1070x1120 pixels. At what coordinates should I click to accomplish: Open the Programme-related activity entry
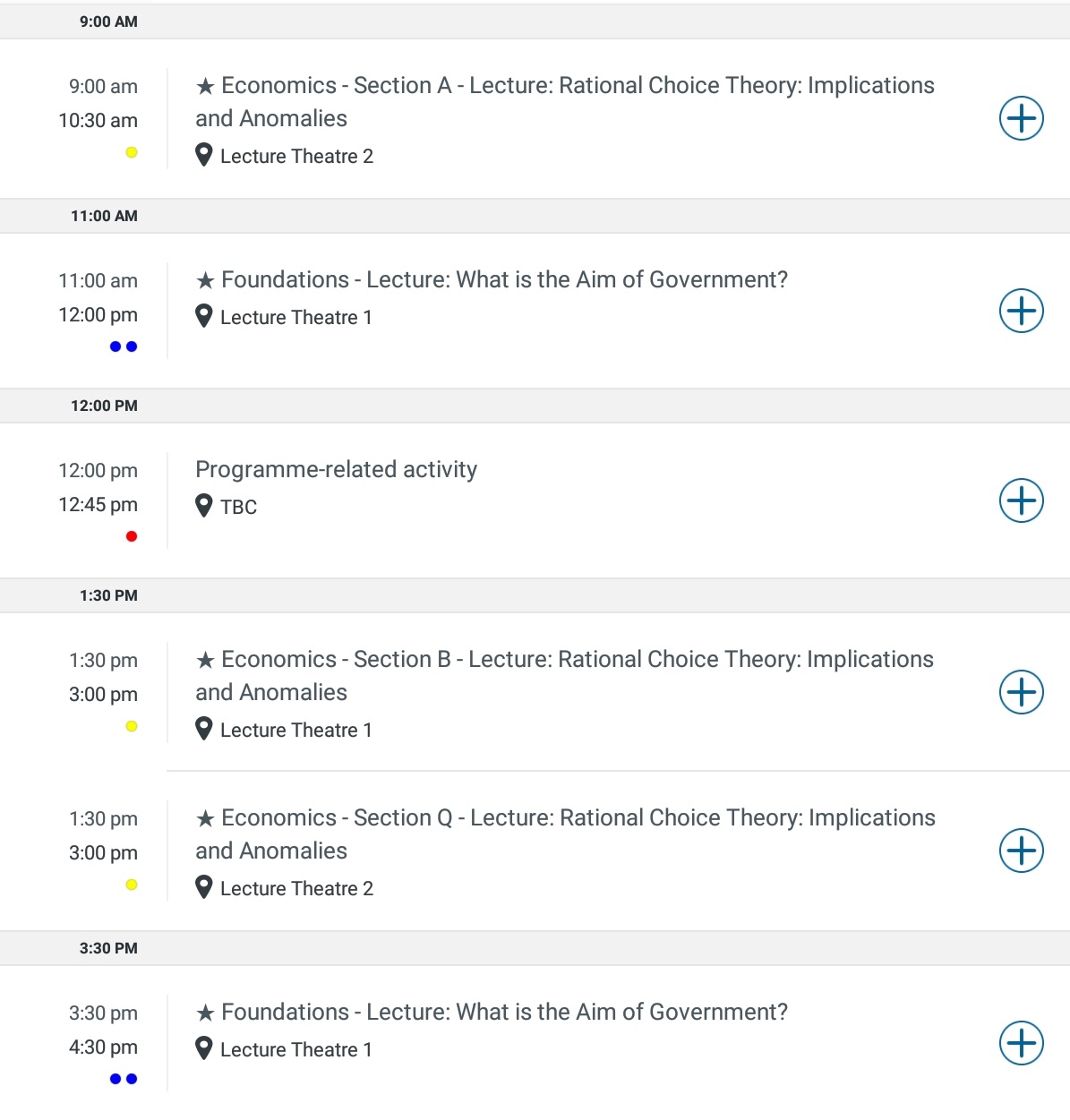click(336, 469)
